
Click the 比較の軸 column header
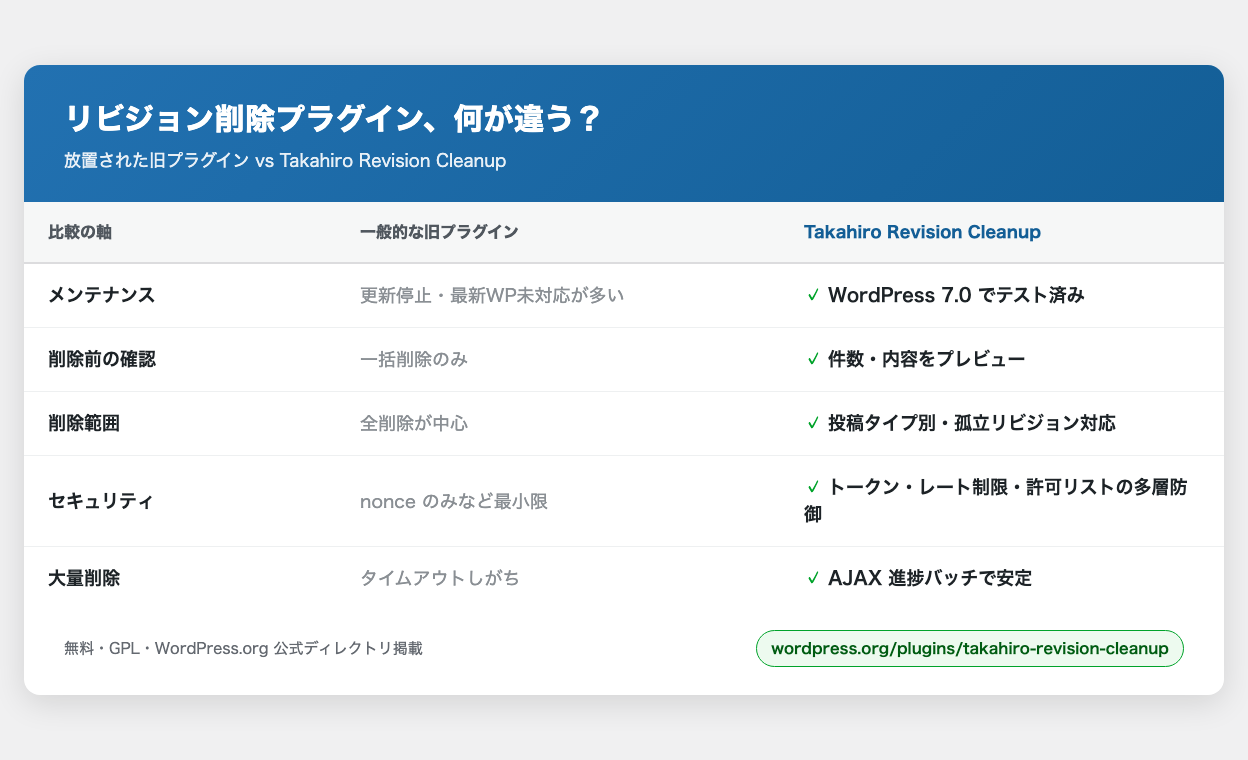(x=80, y=232)
